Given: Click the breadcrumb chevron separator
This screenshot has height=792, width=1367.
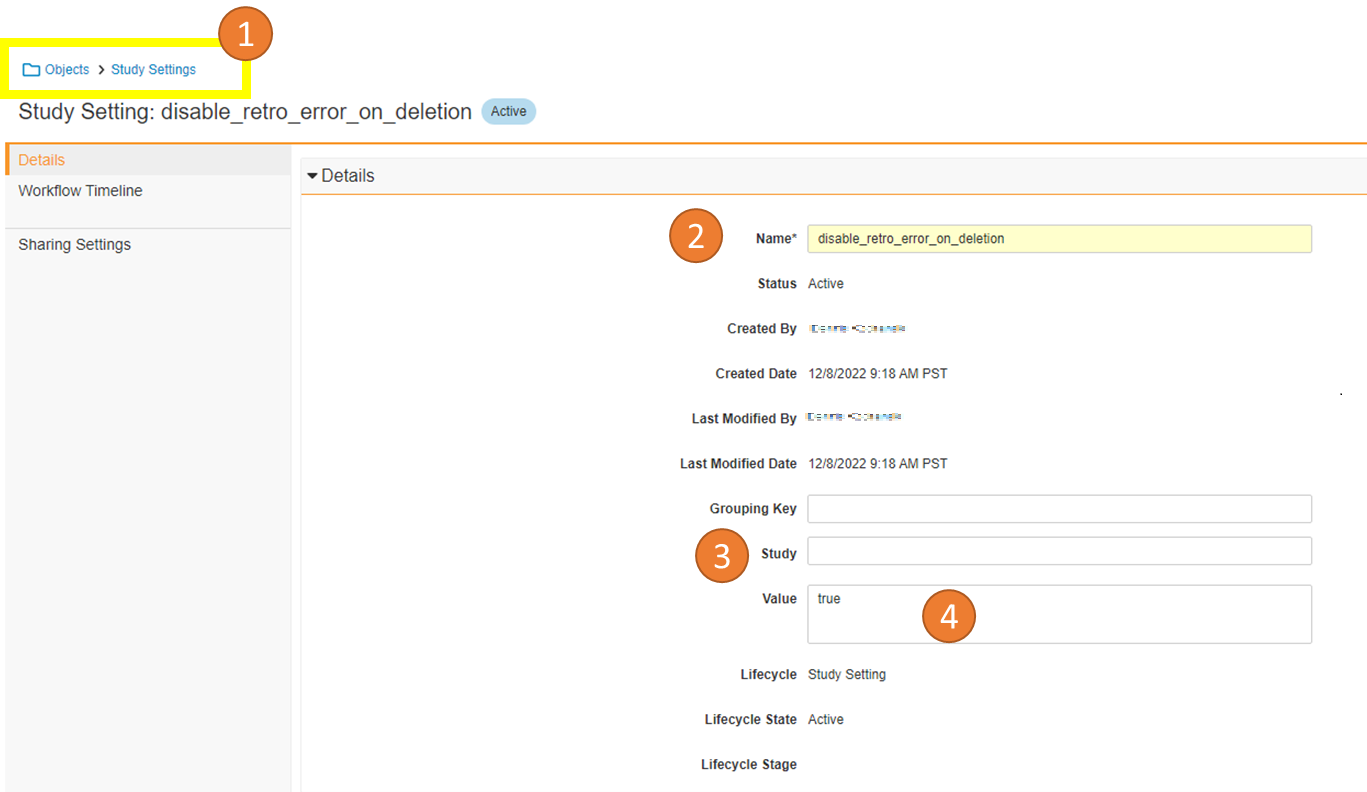Looking at the screenshot, I should (101, 70).
